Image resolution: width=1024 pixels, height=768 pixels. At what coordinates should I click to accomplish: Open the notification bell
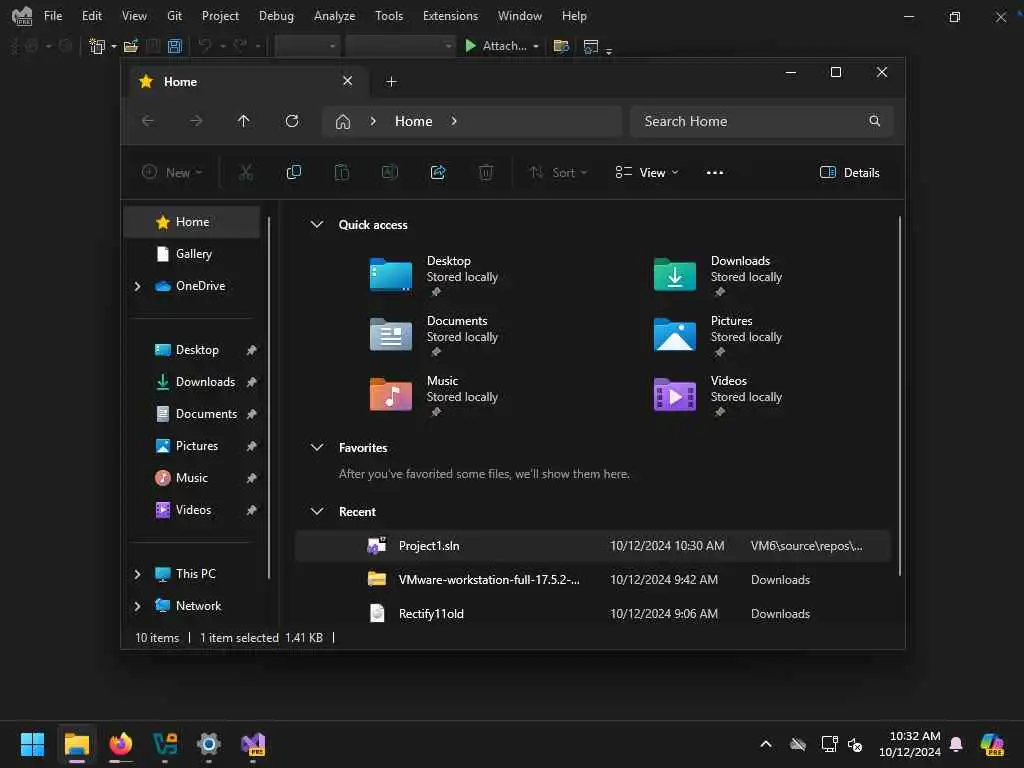click(x=956, y=744)
